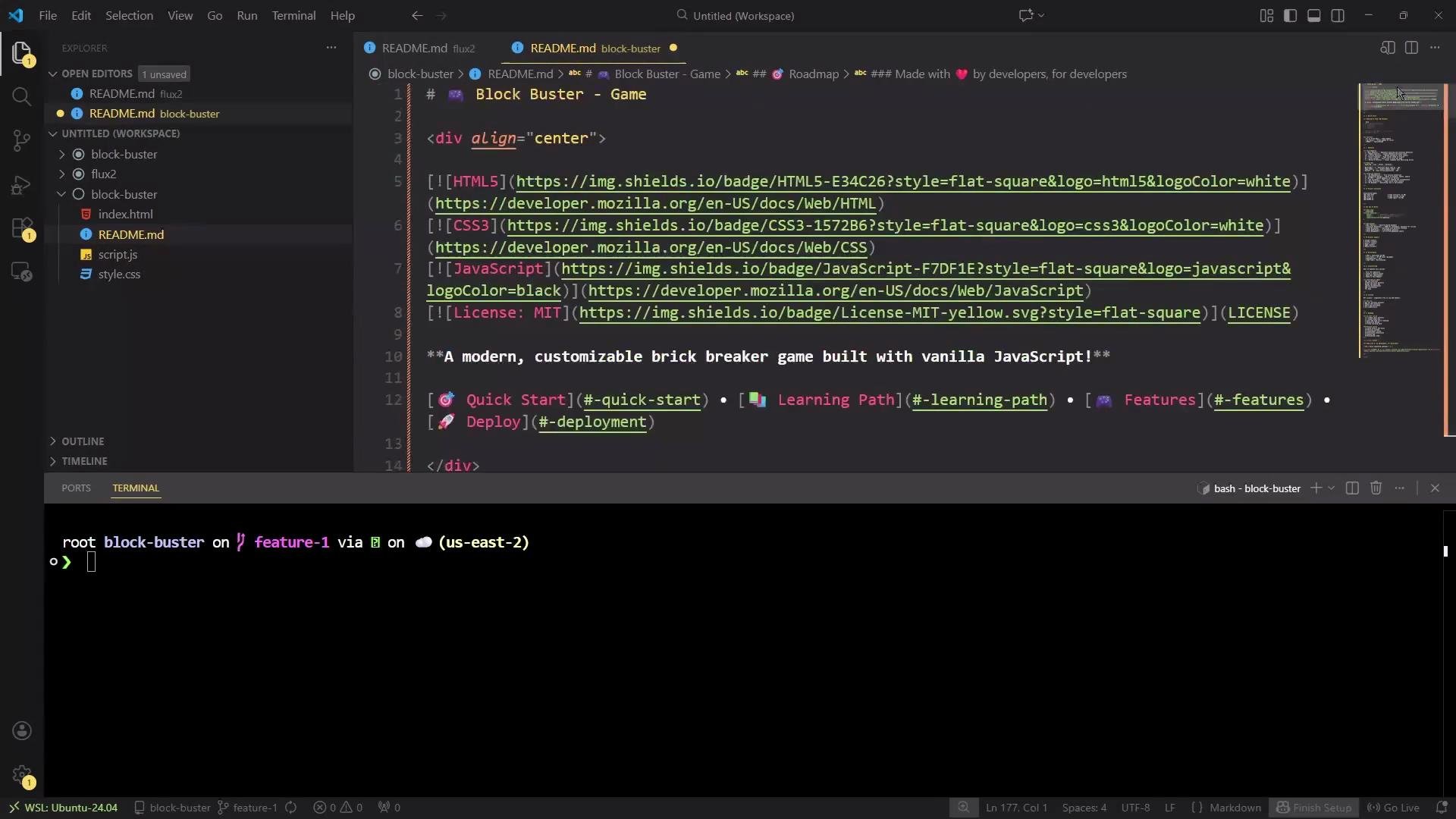Open the LICENSE link in line 8
This screenshot has width=1456, height=819.
[x=1259, y=312]
